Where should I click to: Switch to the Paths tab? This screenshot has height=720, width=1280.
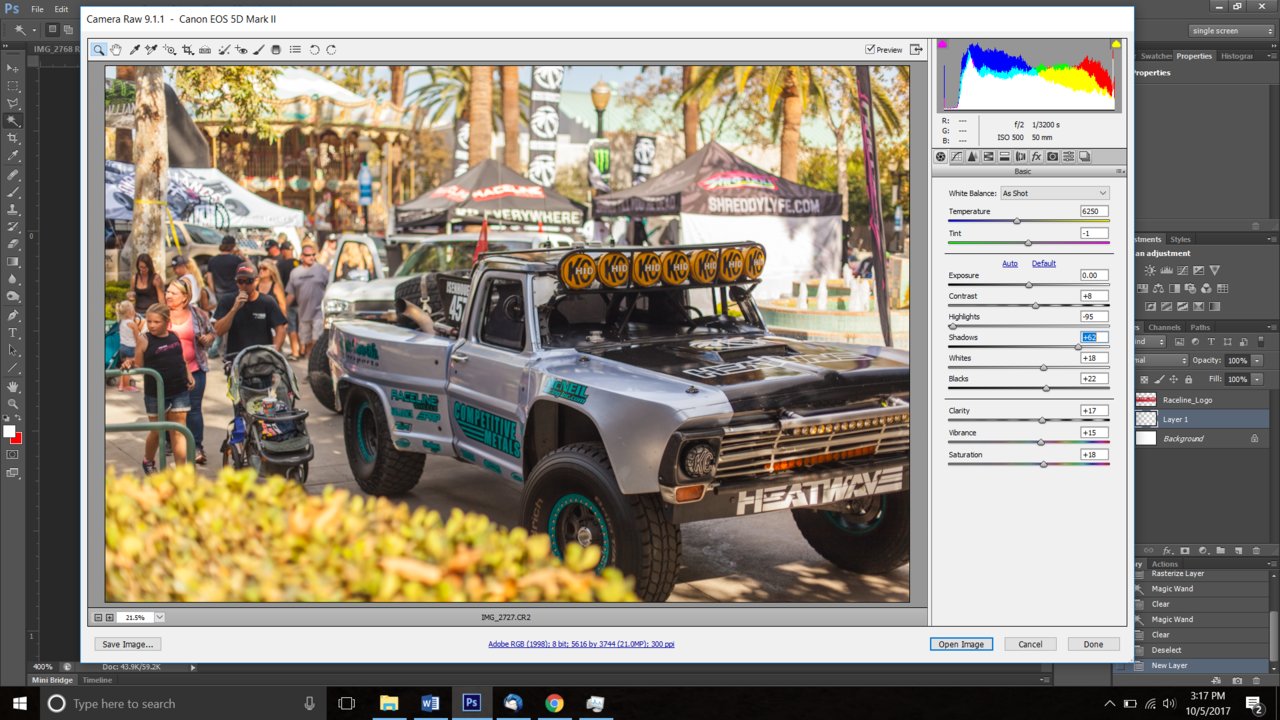coord(1200,327)
